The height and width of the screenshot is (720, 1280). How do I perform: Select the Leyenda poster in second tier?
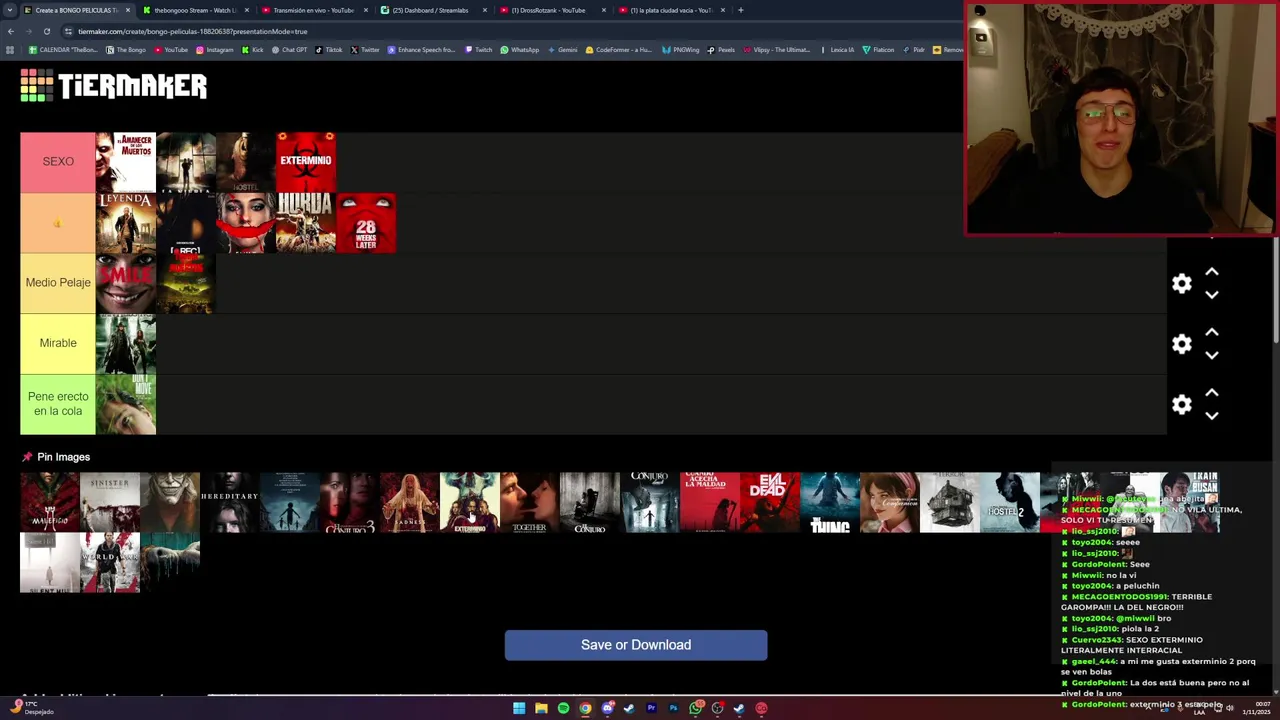pos(126,223)
